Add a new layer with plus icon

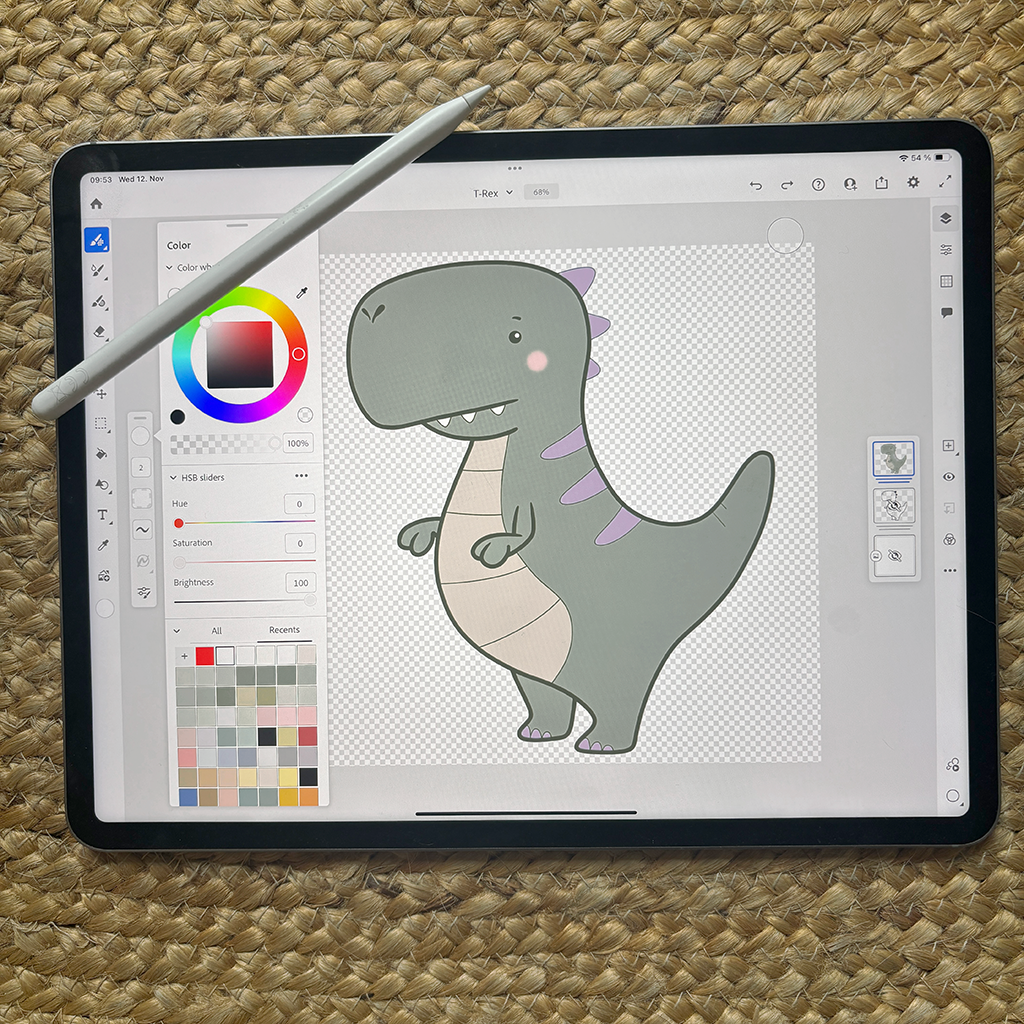(948, 446)
